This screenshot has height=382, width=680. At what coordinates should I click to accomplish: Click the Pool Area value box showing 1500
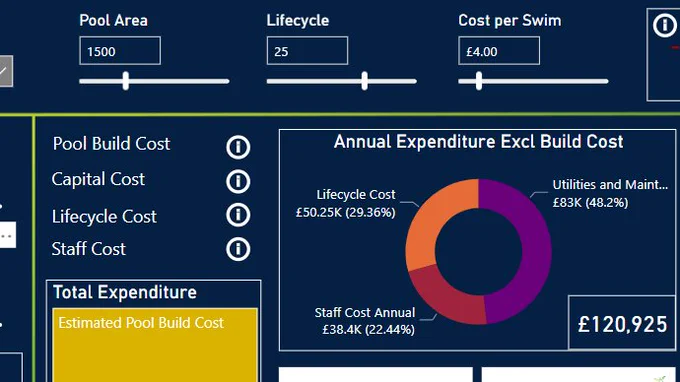120,51
